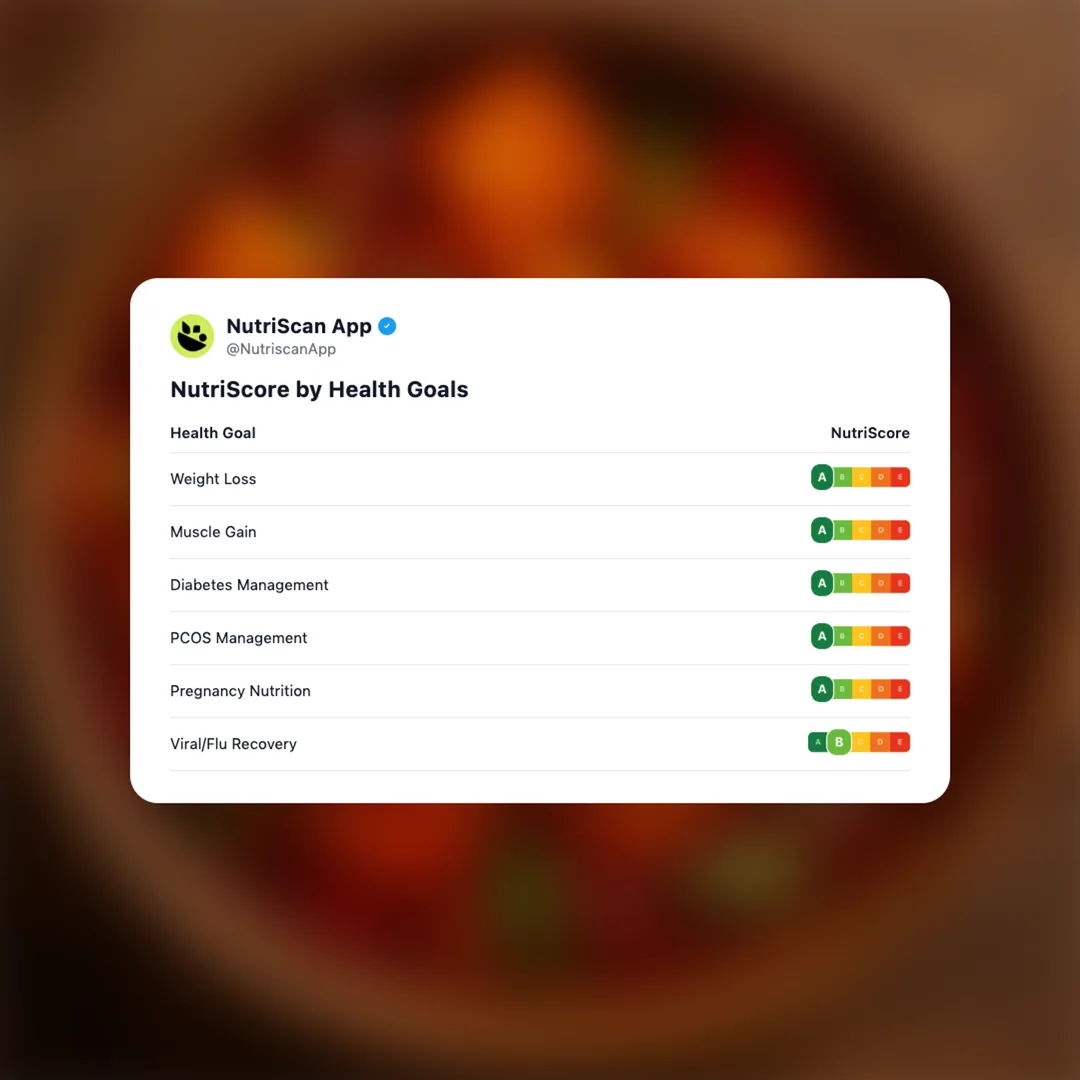This screenshot has height=1080, width=1080.
Task: Expand the Weight Loss row details
Action: pyautogui.click(x=213, y=478)
